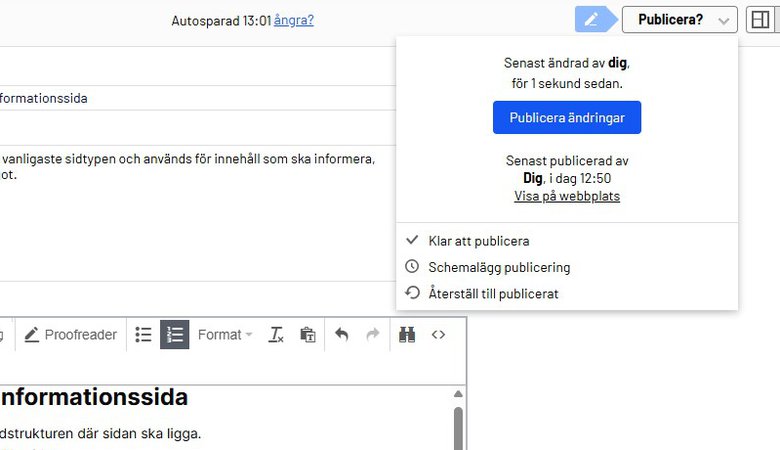Click the clock icon beside Schemalägg publicering
780x450 pixels.
[x=412, y=267]
